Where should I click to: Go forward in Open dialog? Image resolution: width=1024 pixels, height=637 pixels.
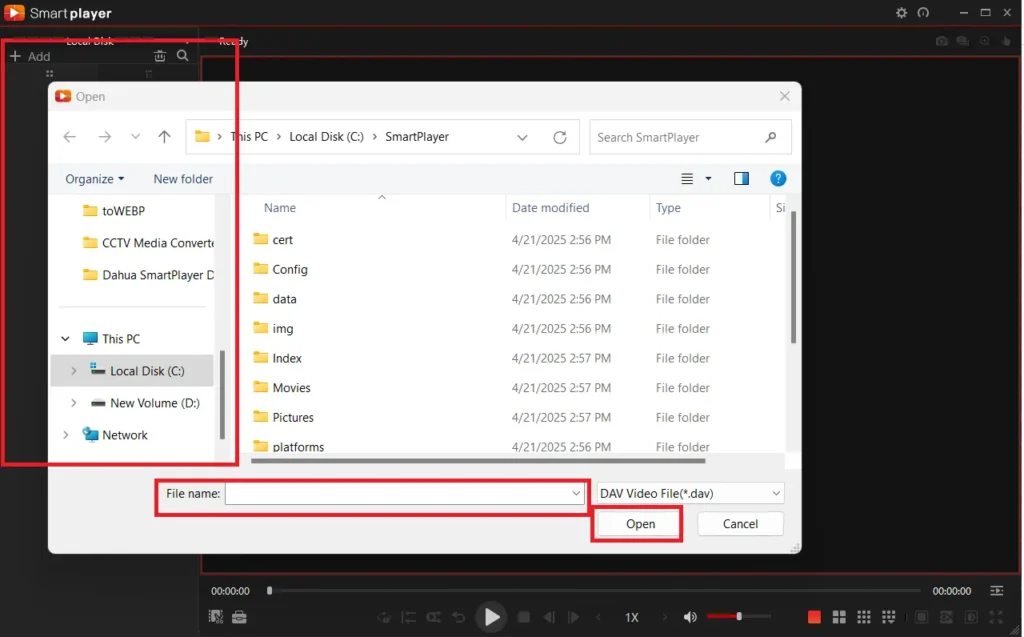104,137
